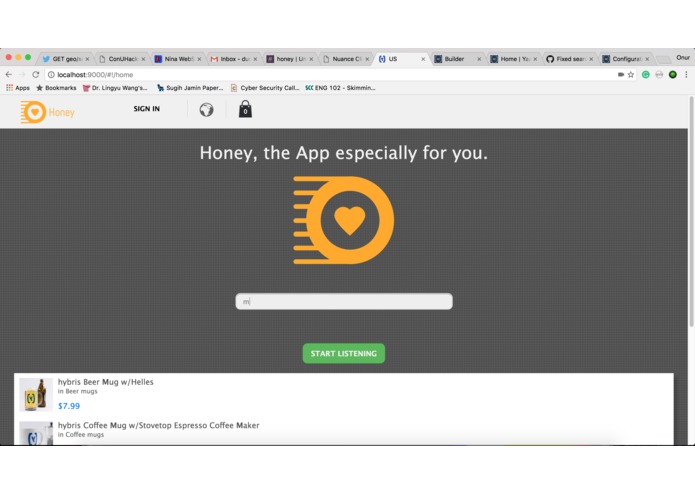Click the site info icon in address bar
The width and height of the screenshot is (695, 494).
pos(51,74)
